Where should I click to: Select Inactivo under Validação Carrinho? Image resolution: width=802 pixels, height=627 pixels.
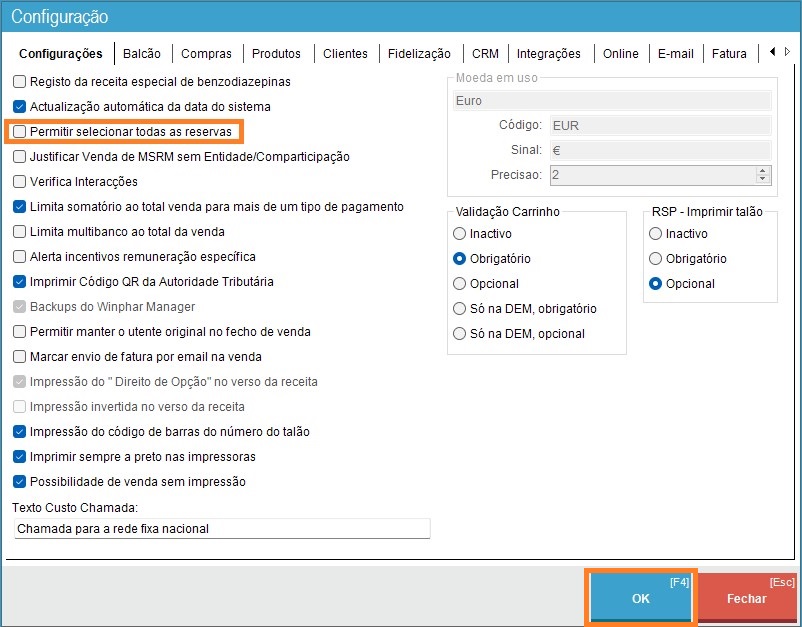coord(460,234)
